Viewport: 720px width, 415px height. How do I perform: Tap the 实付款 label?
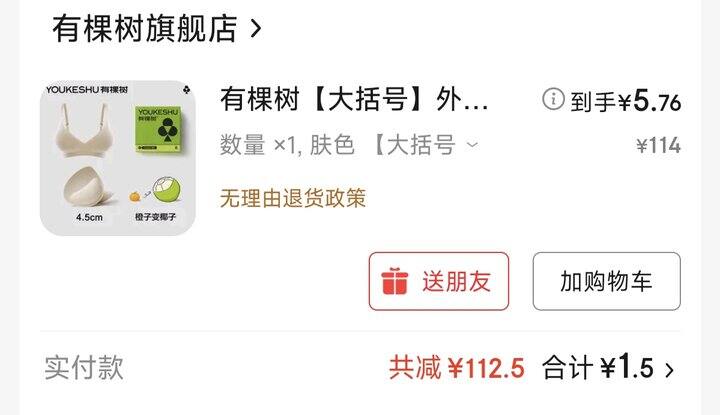tap(84, 368)
